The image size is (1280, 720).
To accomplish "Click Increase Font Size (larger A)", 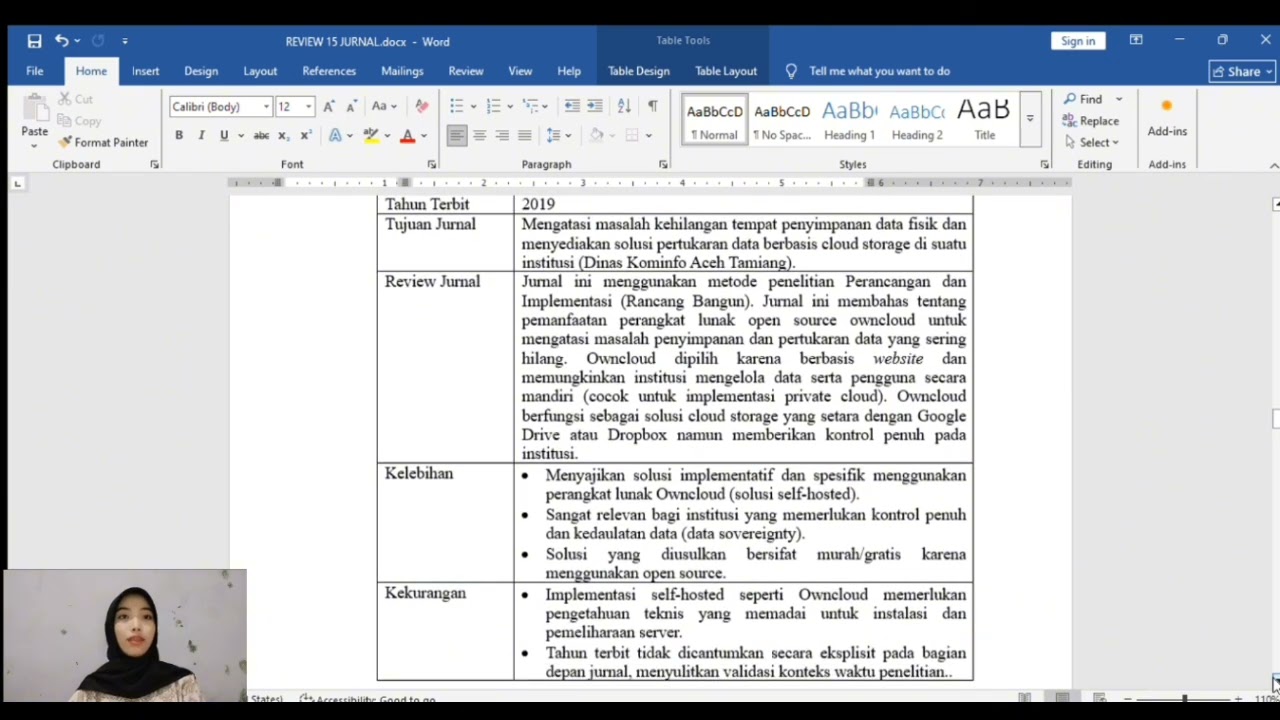I will [x=328, y=106].
